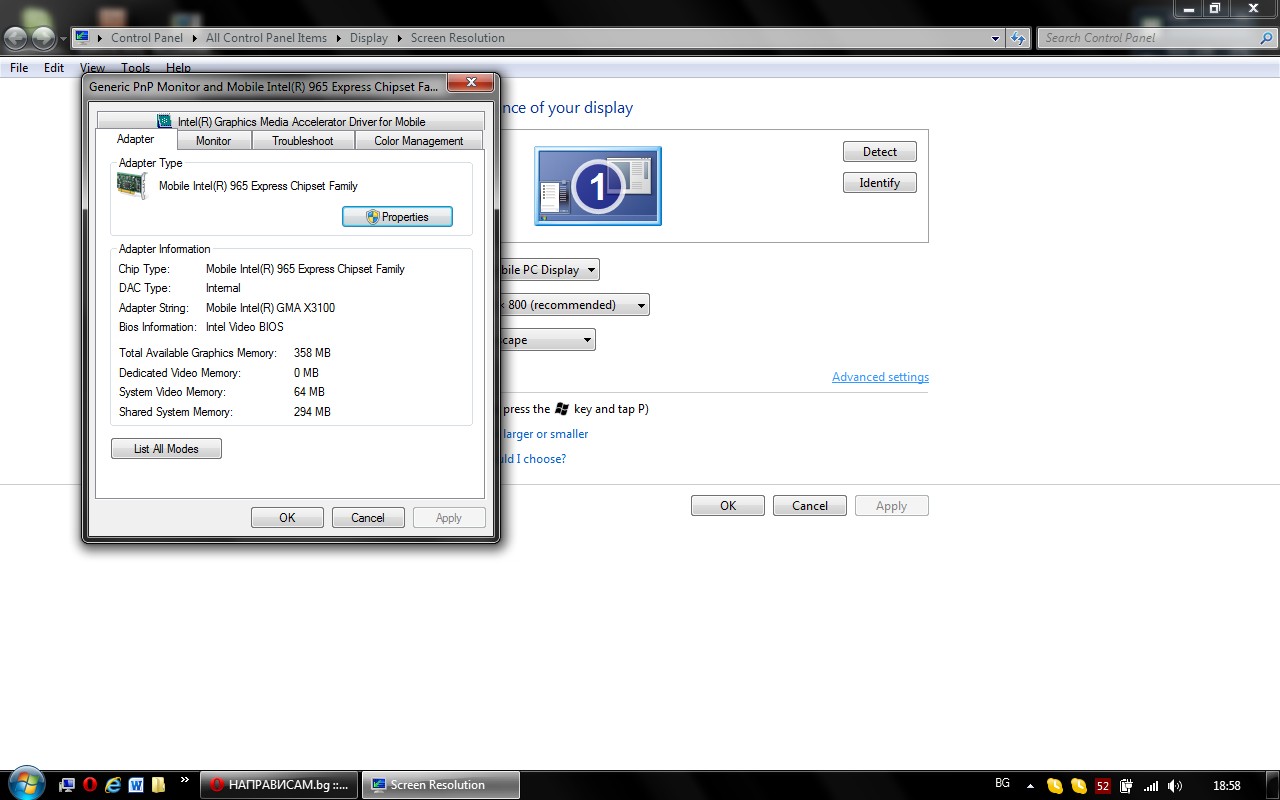Click OK in the Screen Resolution window
The height and width of the screenshot is (800, 1280).
coord(728,506)
